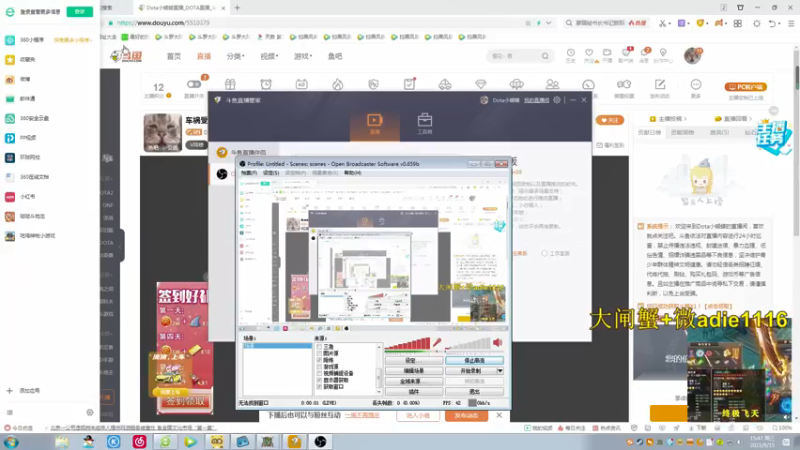Open the 关注 heart icon in Douyu header
This screenshot has width=800, height=450.
point(589,53)
